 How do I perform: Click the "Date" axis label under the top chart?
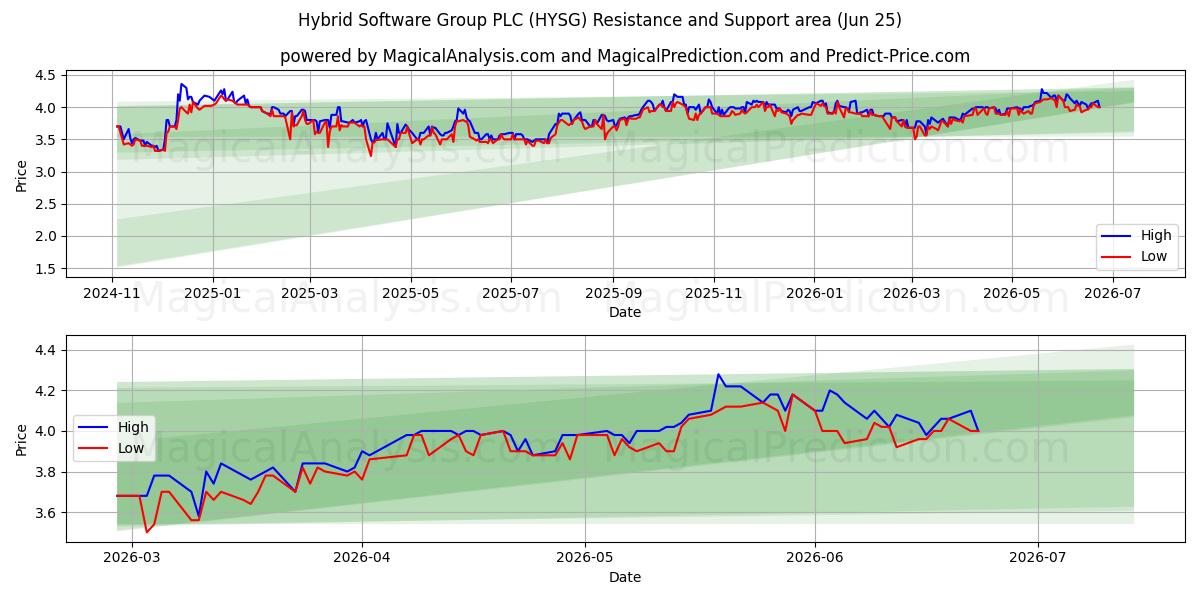[x=625, y=312]
